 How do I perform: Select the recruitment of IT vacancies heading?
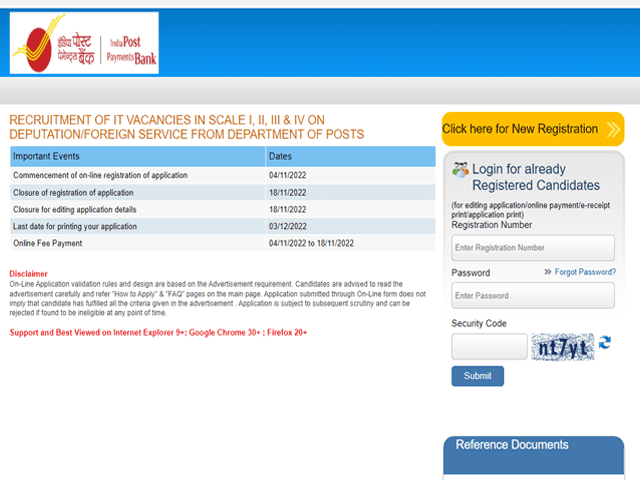click(x=187, y=127)
